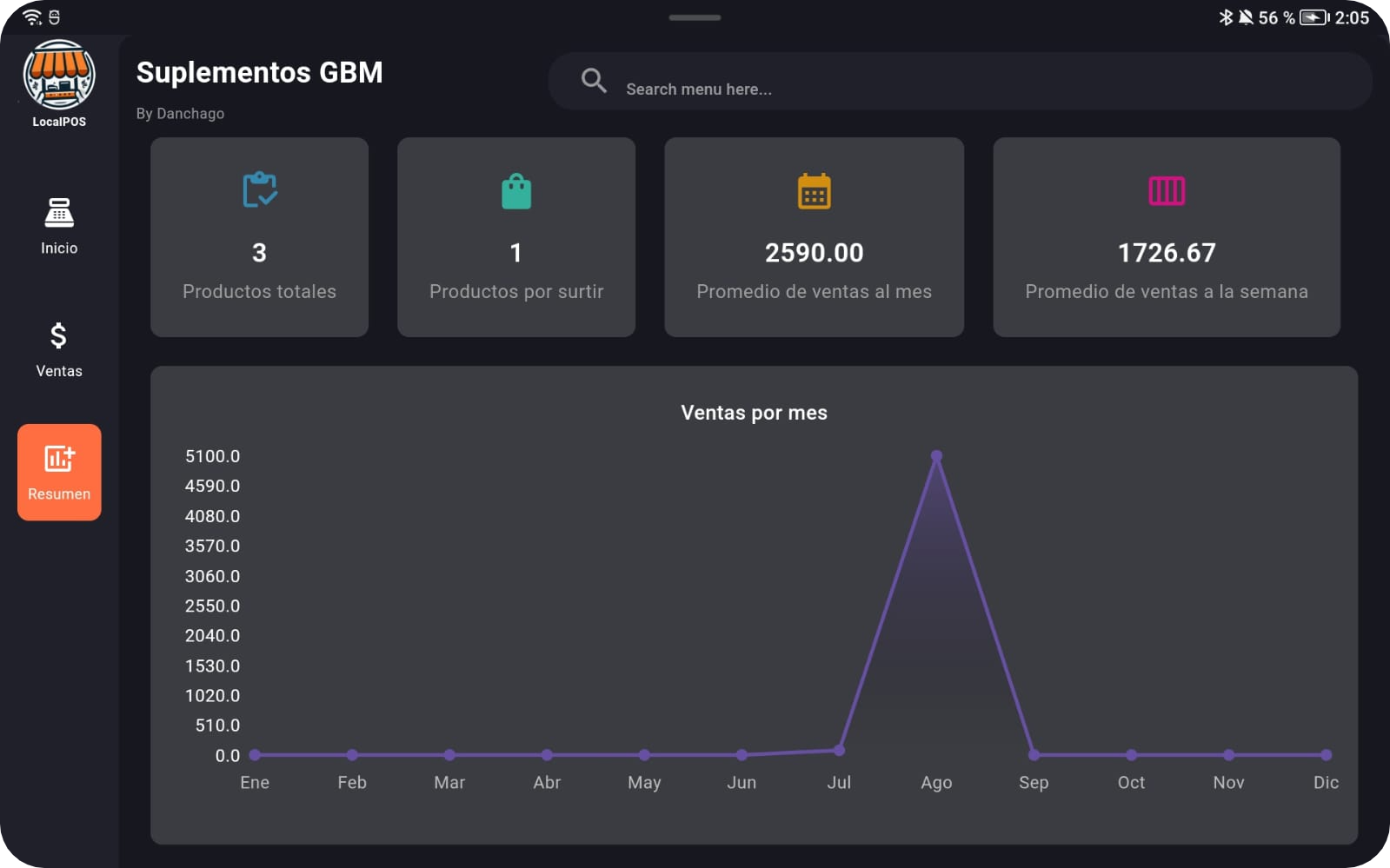Image resolution: width=1390 pixels, height=868 pixels.
Task: Select the Resumen tab in sidebar
Action: (59, 472)
